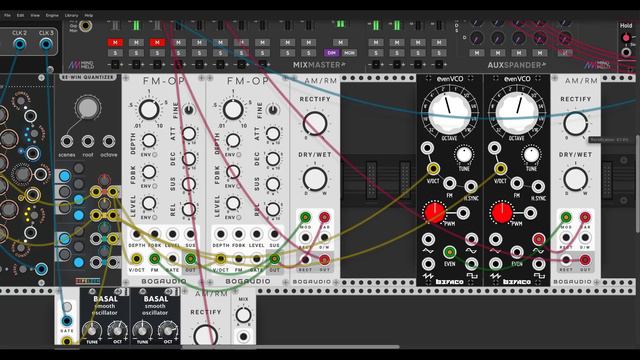Toggle the purple DIM button
640x360 pixels.
click(331, 53)
